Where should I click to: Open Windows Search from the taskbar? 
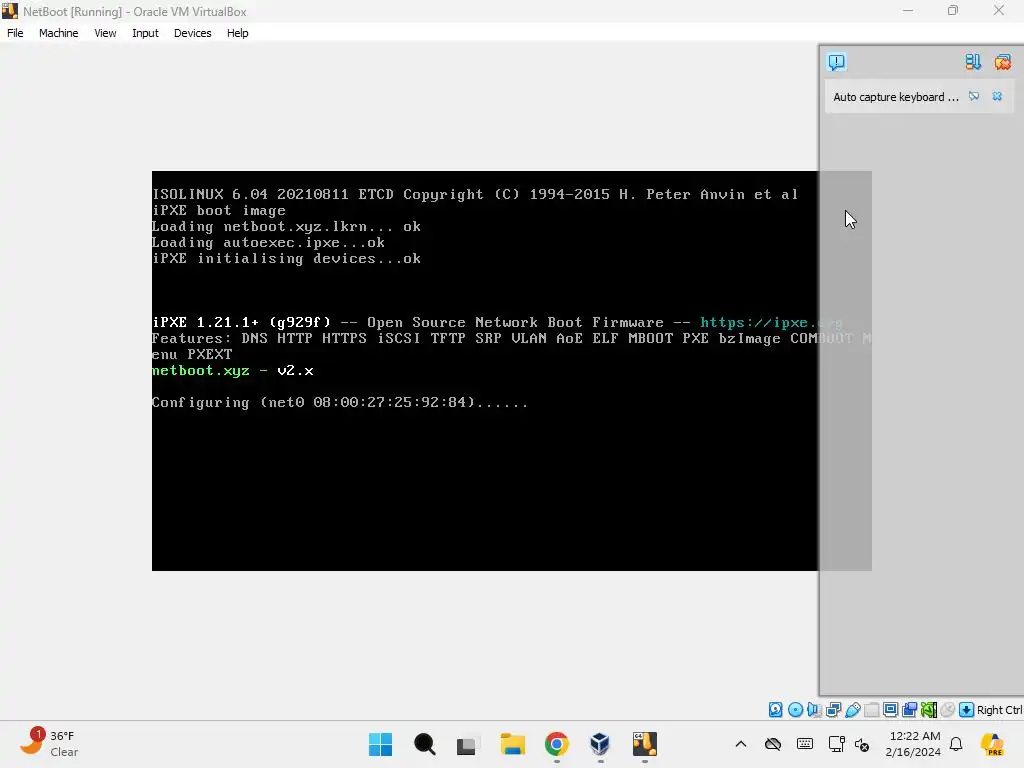[424, 744]
